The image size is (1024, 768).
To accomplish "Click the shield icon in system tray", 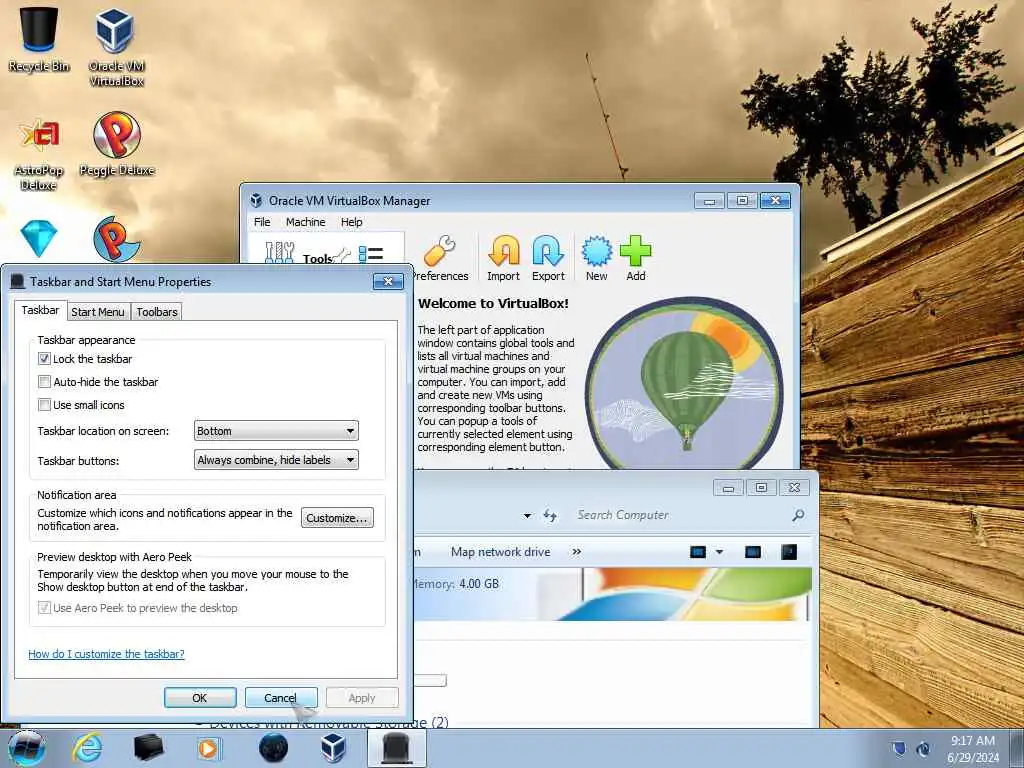I will (x=899, y=749).
